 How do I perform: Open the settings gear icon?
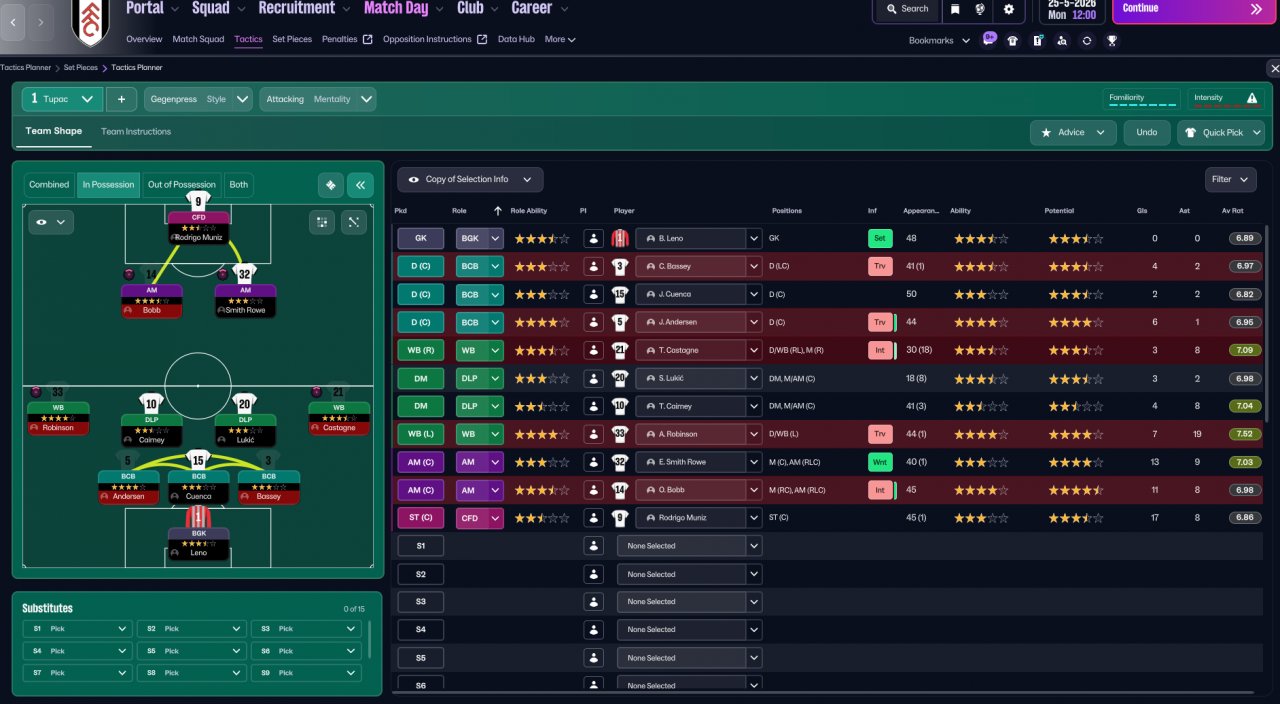(1008, 9)
